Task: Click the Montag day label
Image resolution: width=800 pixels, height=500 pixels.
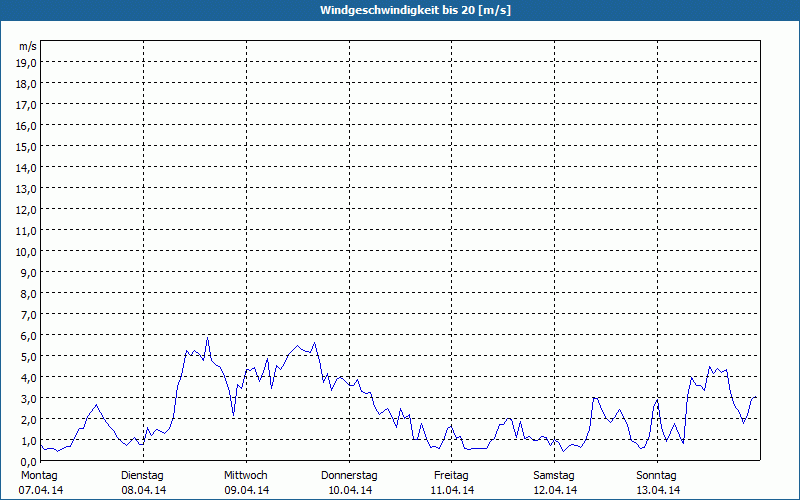Action: point(40,475)
